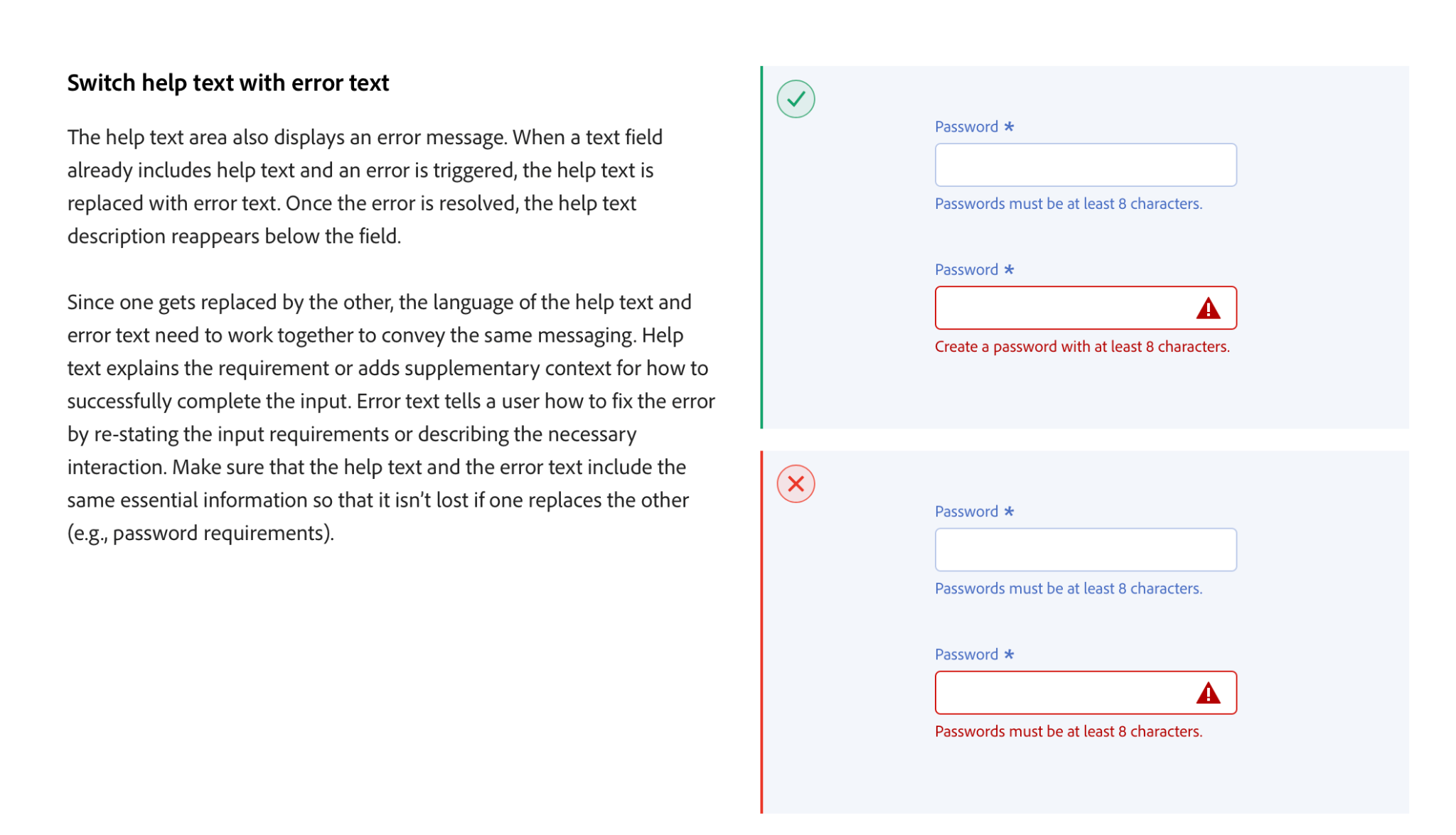The image size is (1456, 835).
Task: Click the asterisk next to the first Password label
Action: pyautogui.click(x=1009, y=126)
